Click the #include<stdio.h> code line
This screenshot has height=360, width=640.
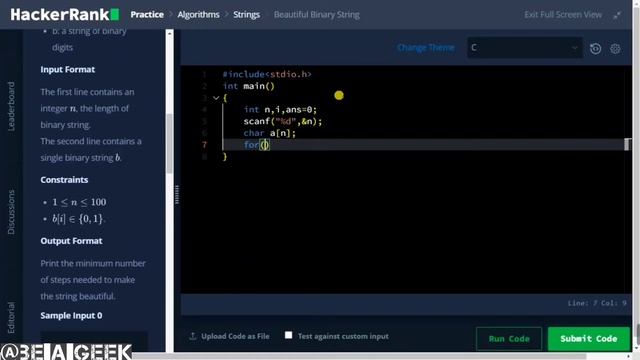[267, 74]
